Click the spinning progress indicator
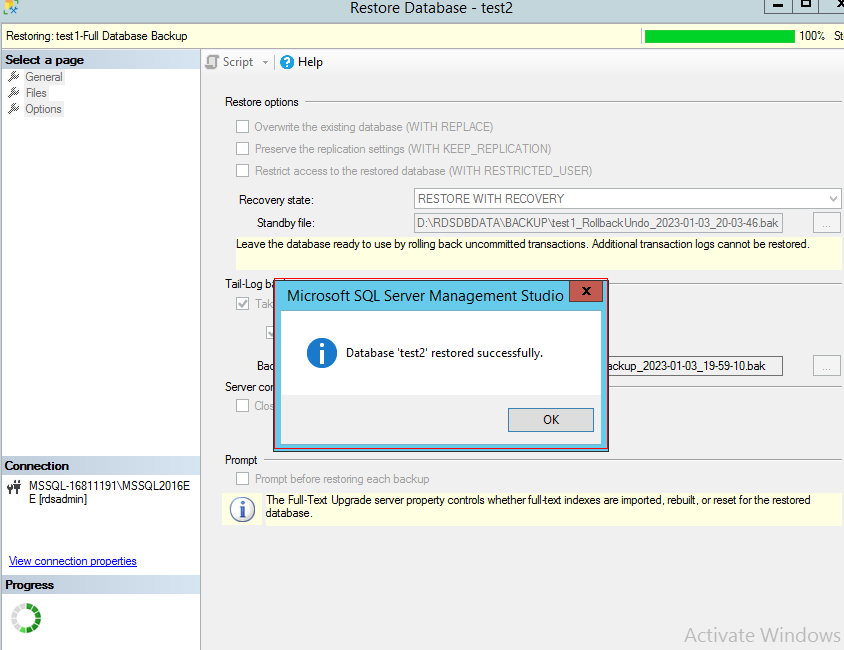 pos(26,618)
